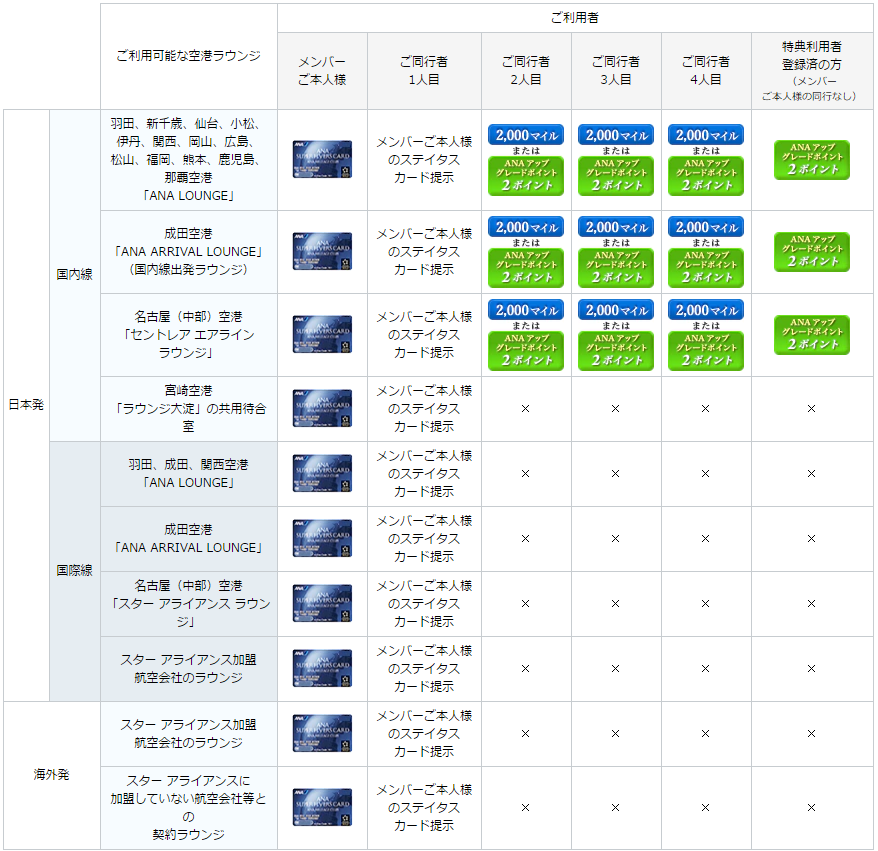This screenshot has width=878, height=851.
Task: Click 2,000マイル badge for ご同行者3人目, セントレア row
Action: click(x=616, y=310)
